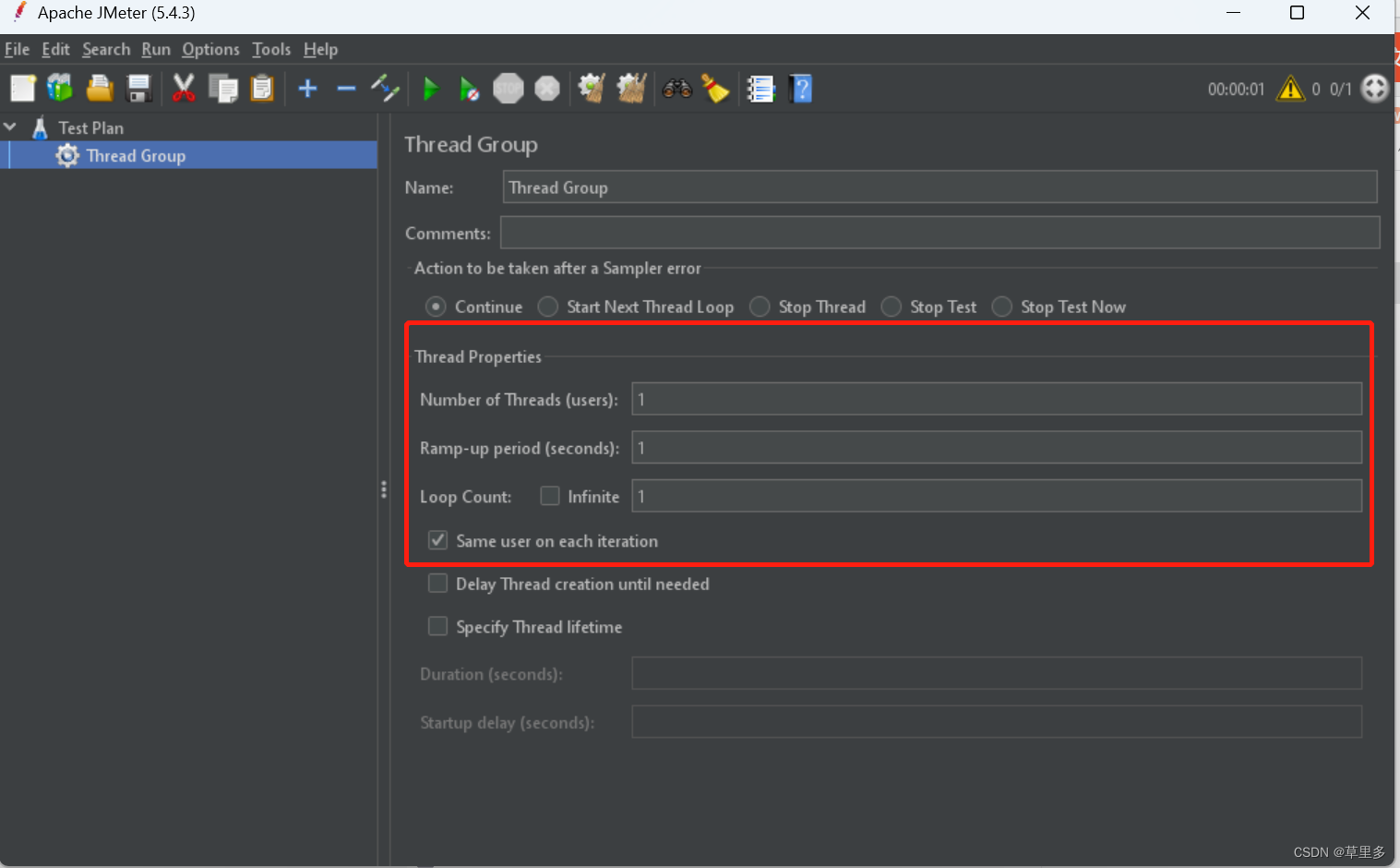Select the Stop Test radio button

coord(891,307)
